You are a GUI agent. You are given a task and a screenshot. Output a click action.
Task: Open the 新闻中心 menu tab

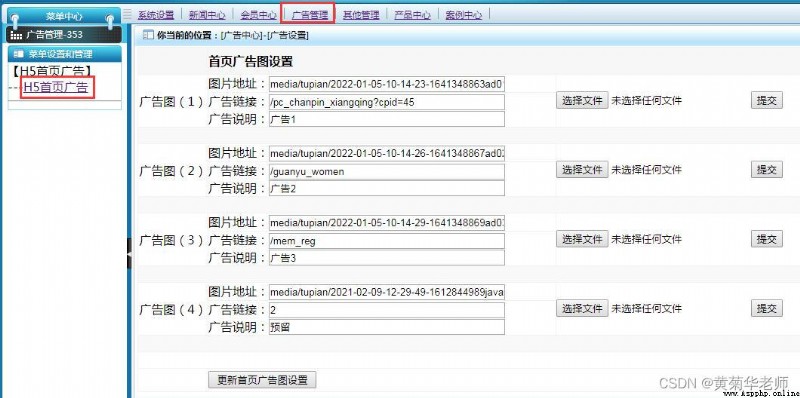tap(207, 15)
